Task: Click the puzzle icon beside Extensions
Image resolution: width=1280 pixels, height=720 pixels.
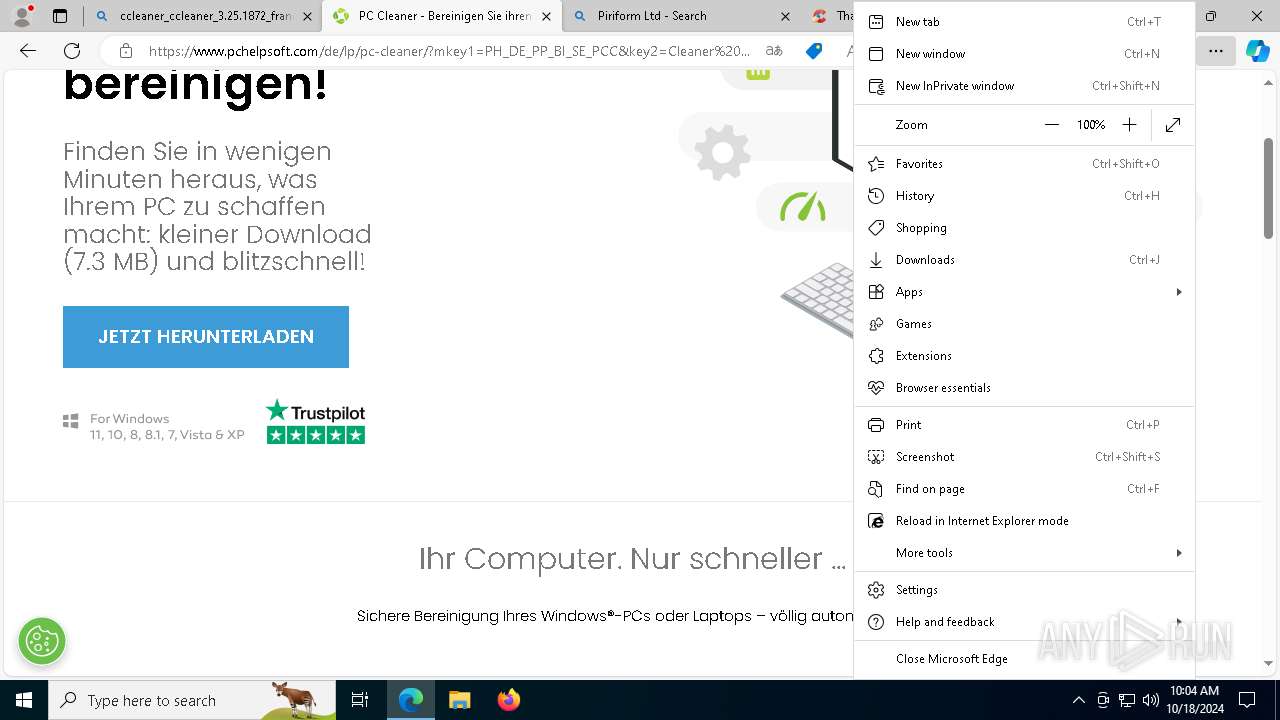Action: (x=876, y=356)
